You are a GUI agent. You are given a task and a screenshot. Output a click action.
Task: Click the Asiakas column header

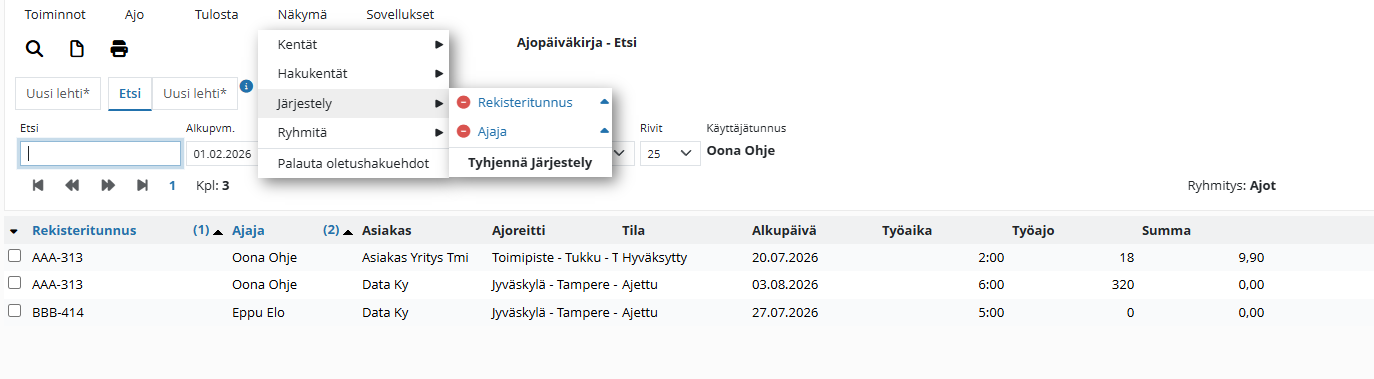(387, 231)
